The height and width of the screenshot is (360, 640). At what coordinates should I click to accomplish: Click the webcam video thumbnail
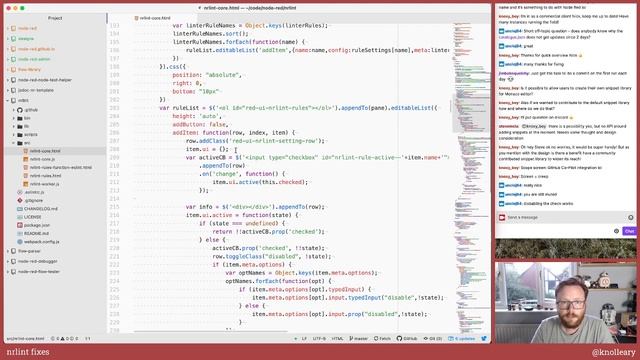[565, 302]
